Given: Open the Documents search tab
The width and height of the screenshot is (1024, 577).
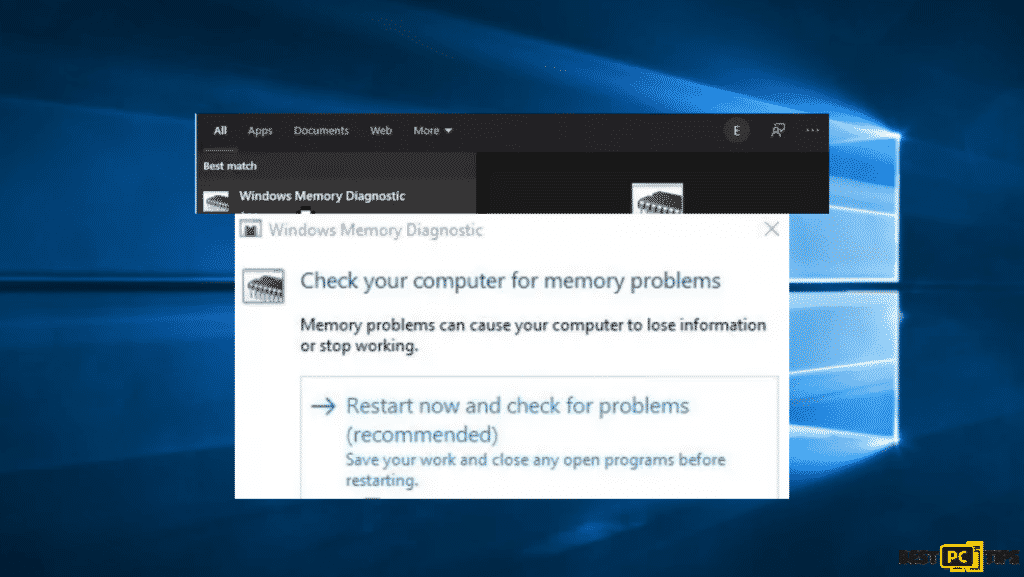Looking at the screenshot, I should pyautogui.click(x=321, y=131).
